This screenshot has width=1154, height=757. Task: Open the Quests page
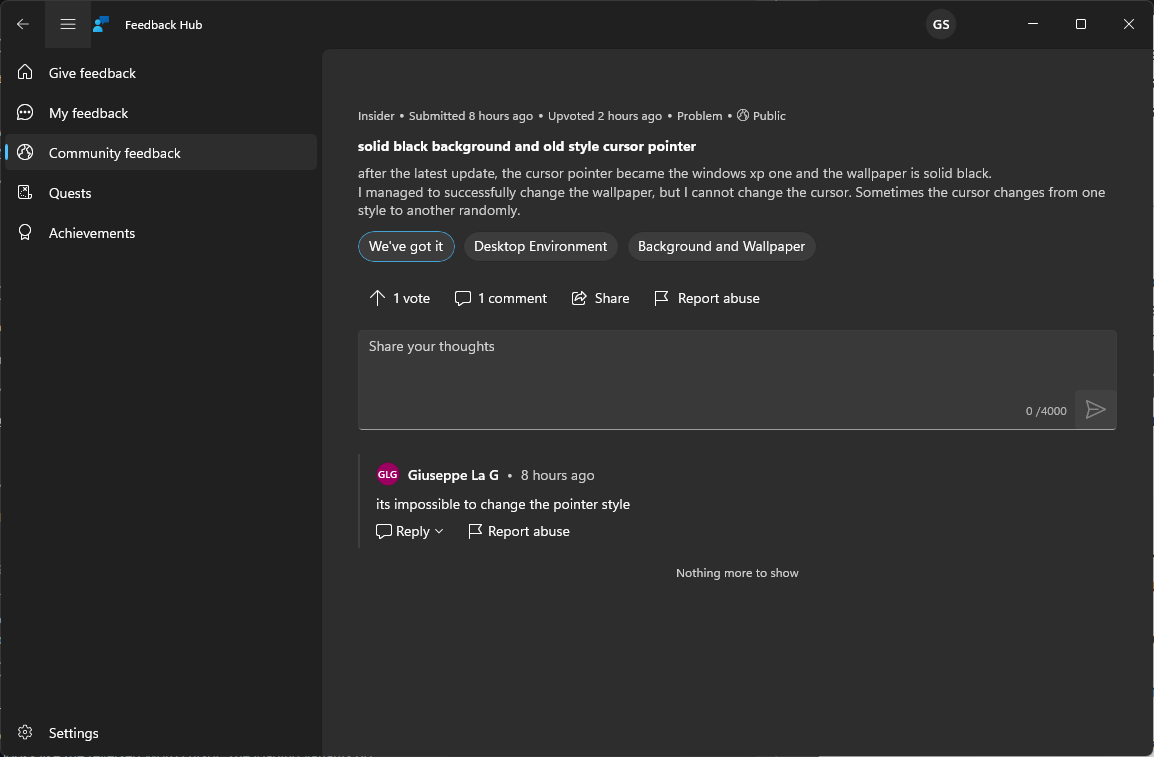coord(161,193)
